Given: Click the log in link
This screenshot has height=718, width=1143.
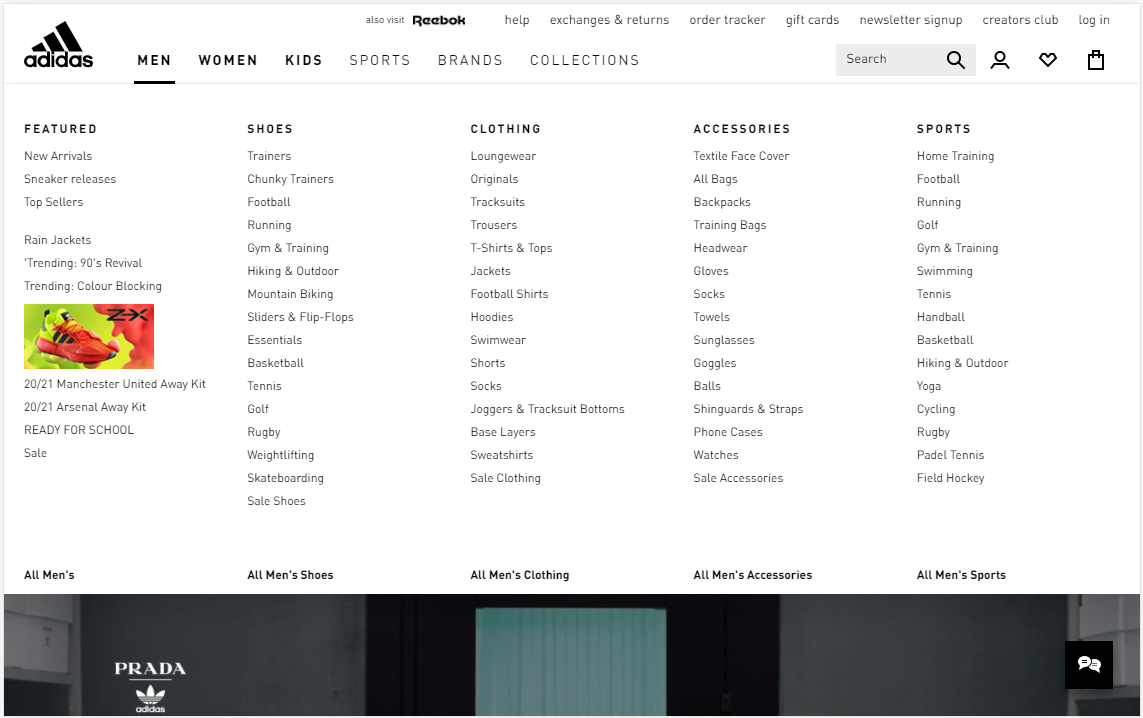Looking at the screenshot, I should point(1094,20).
